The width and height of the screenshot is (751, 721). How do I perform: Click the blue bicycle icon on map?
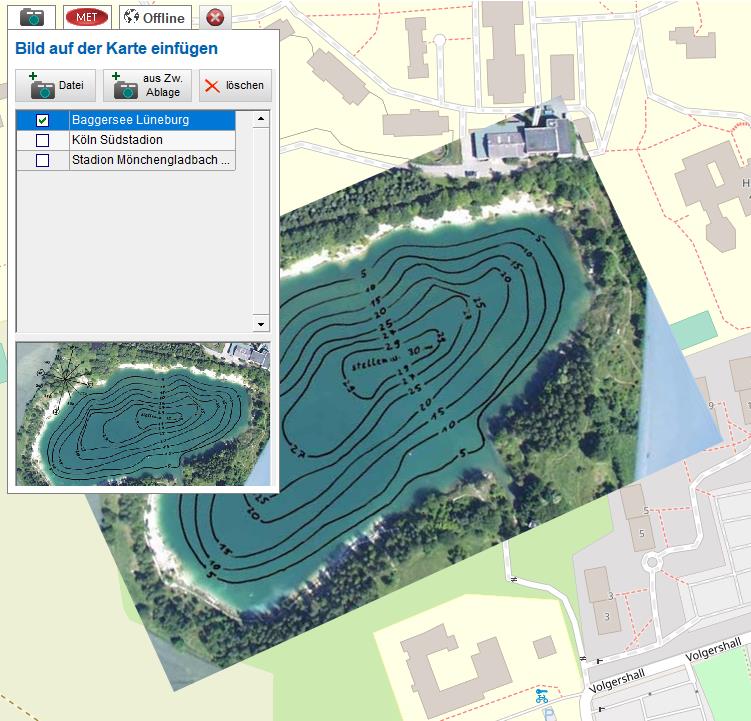[542, 696]
